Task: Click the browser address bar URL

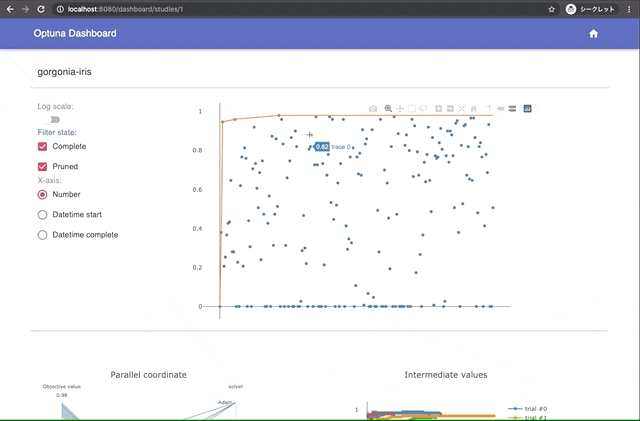Action: point(125,9)
